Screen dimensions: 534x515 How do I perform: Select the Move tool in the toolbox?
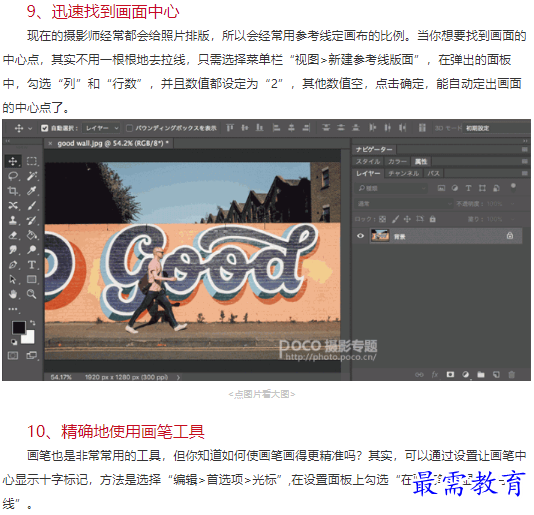(x=13, y=161)
